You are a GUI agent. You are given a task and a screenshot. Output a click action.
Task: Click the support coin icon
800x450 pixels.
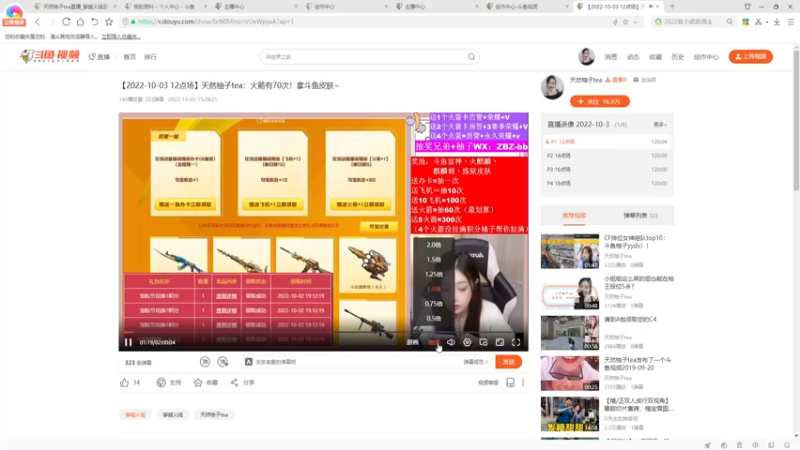point(161,383)
